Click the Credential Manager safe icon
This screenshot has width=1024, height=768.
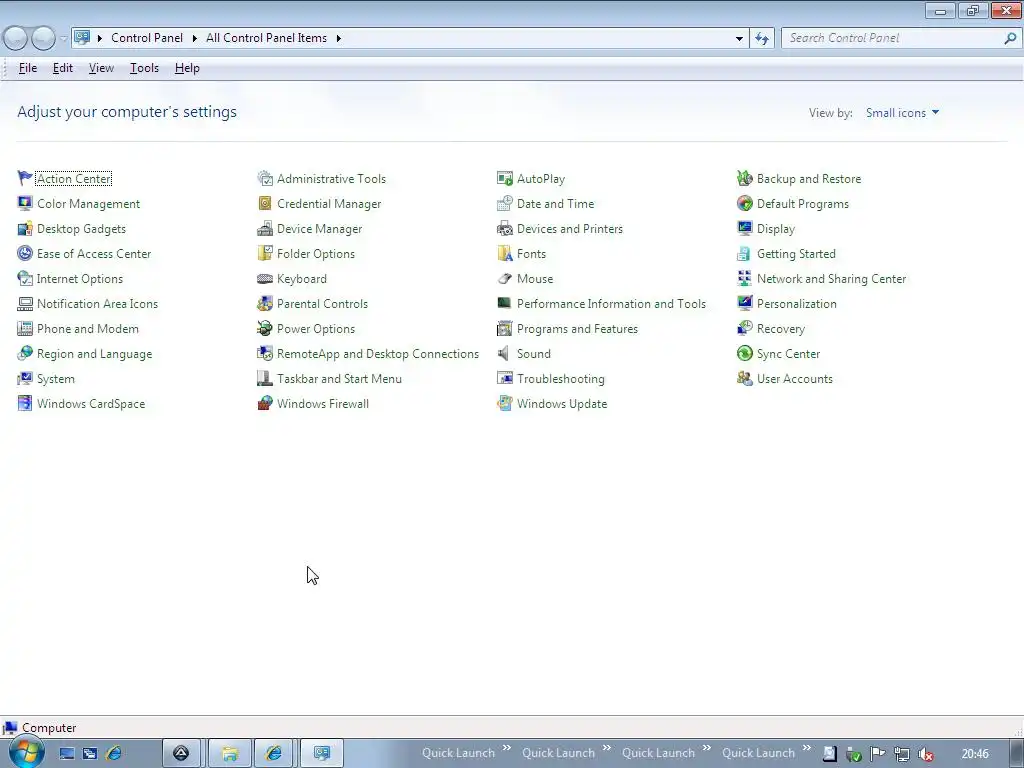[x=264, y=203]
